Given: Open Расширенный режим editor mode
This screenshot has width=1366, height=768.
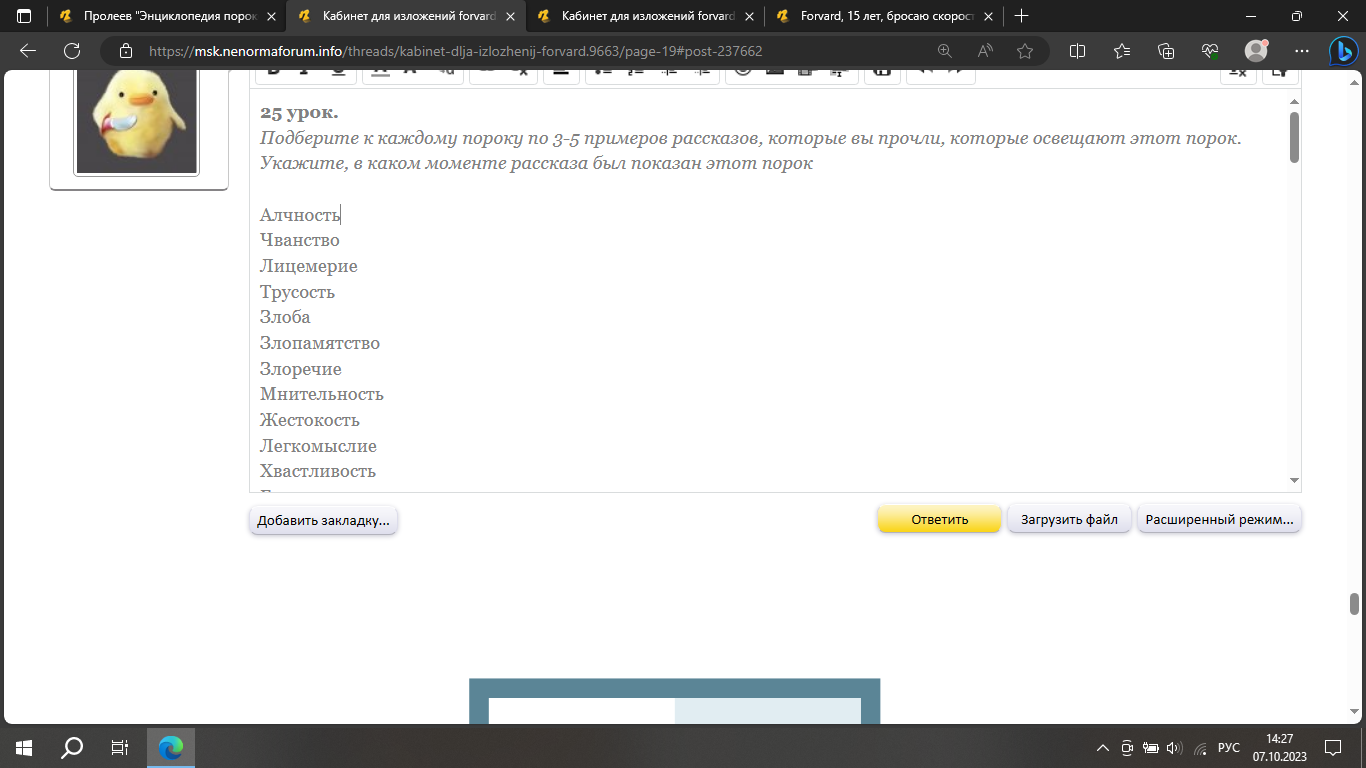Looking at the screenshot, I should 1219,520.
